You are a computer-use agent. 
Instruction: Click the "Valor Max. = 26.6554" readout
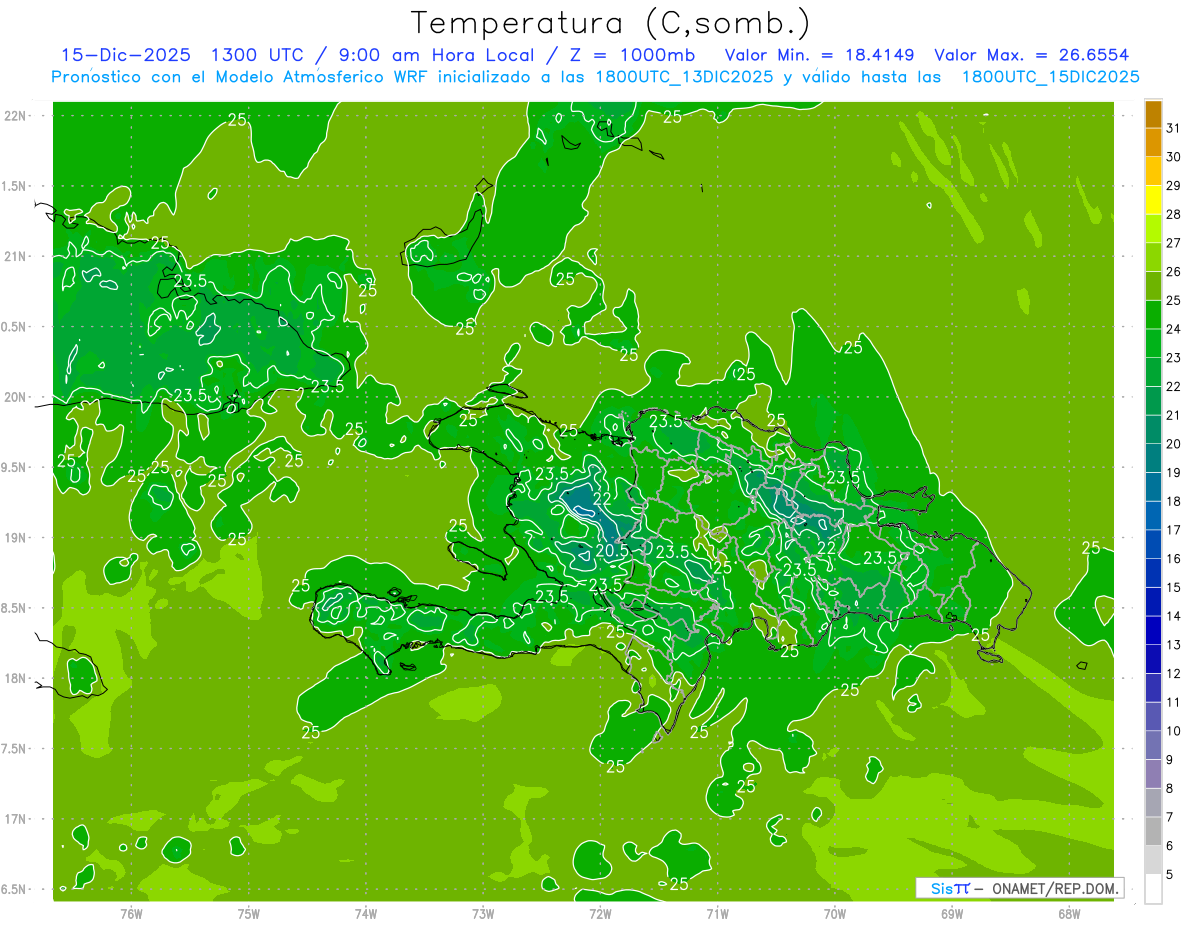[x=1032, y=55]
